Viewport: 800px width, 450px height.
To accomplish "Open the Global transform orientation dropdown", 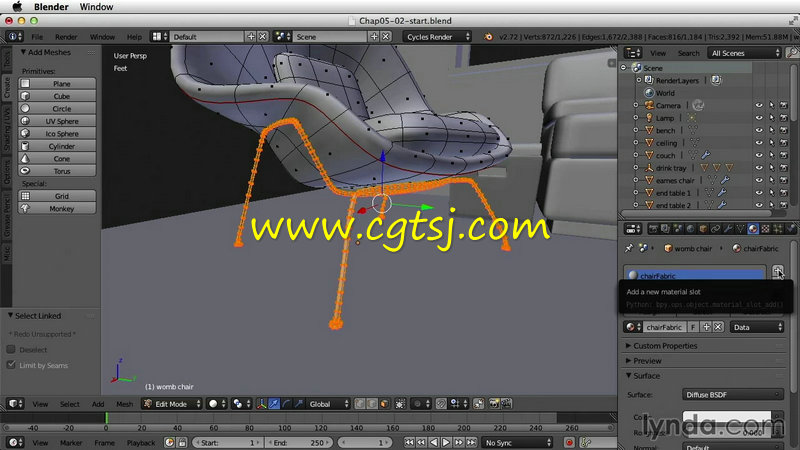I will (x=328, y=404).
